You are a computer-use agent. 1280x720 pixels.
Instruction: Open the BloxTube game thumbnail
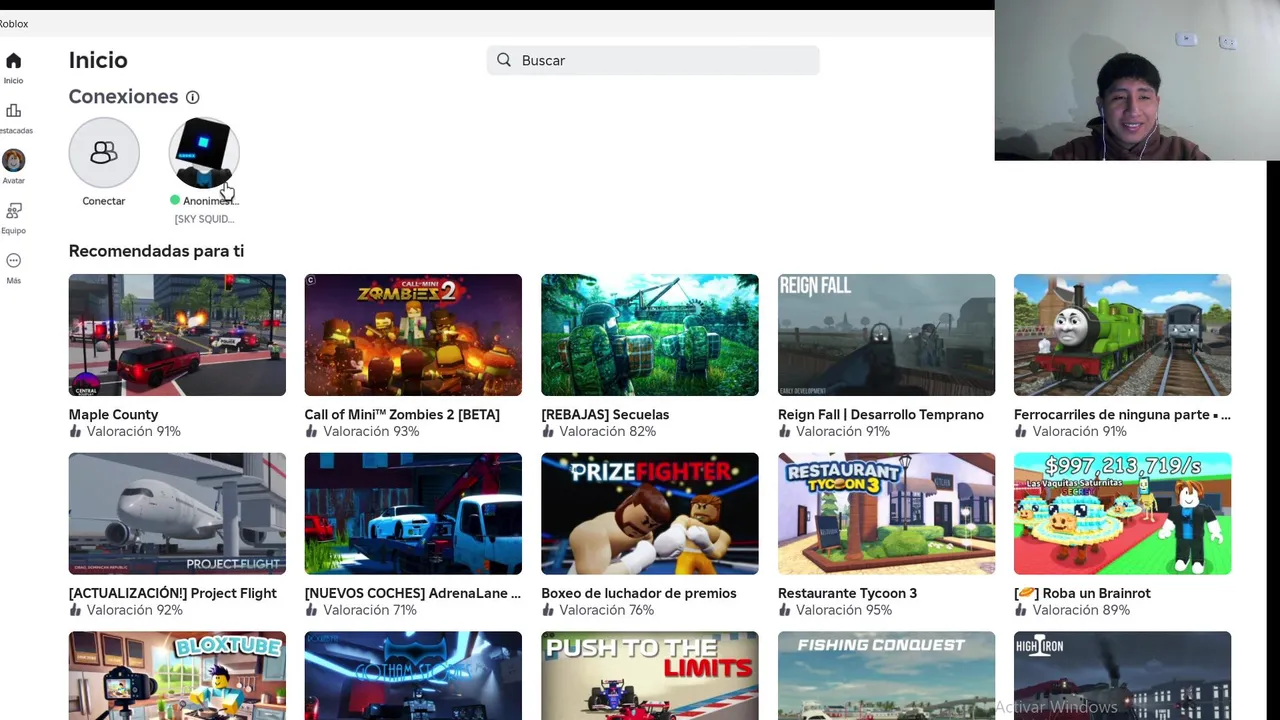(x=177, y=676)
